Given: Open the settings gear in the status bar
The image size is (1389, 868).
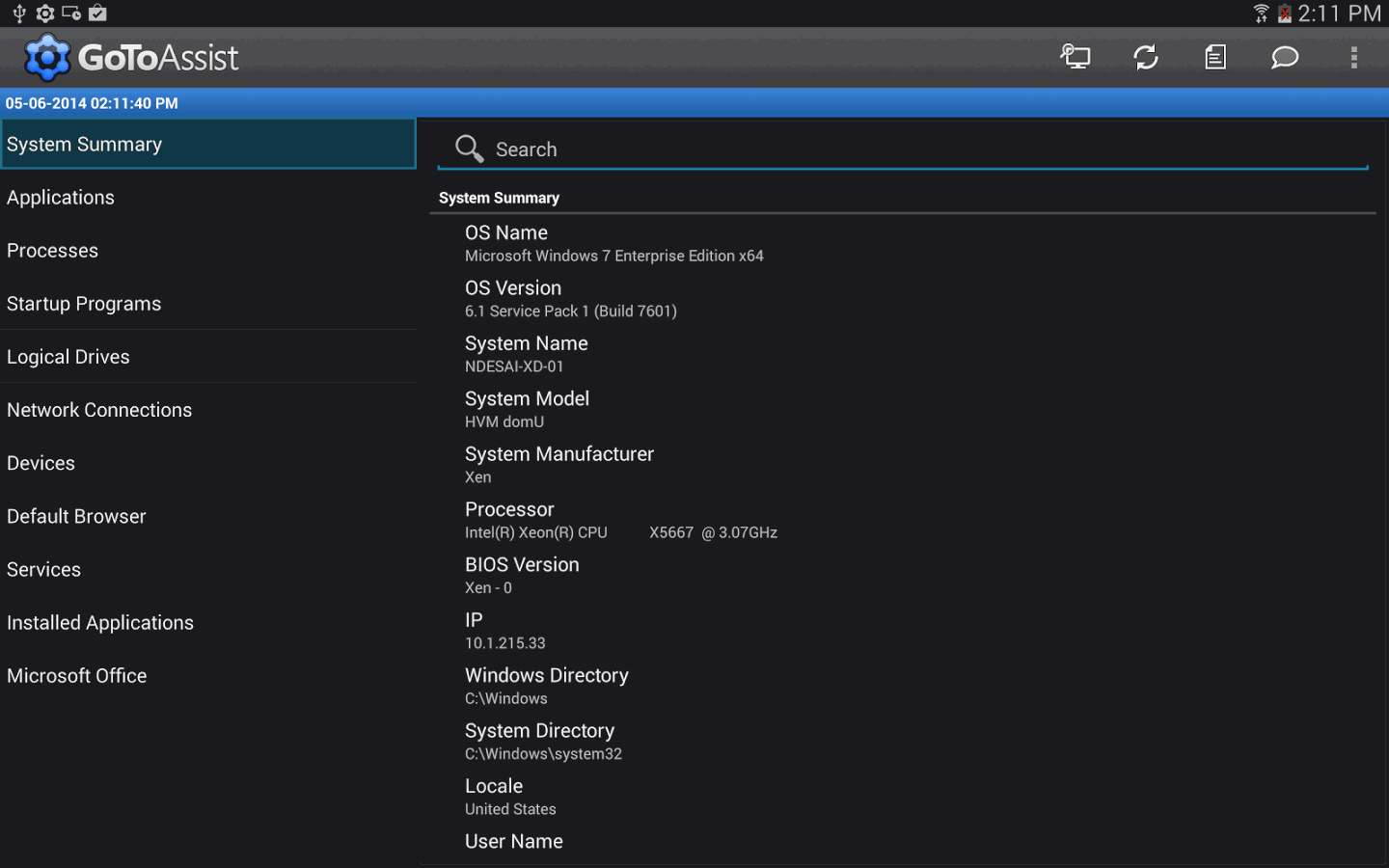Looking at the screenshot, I should click(44, 14).
